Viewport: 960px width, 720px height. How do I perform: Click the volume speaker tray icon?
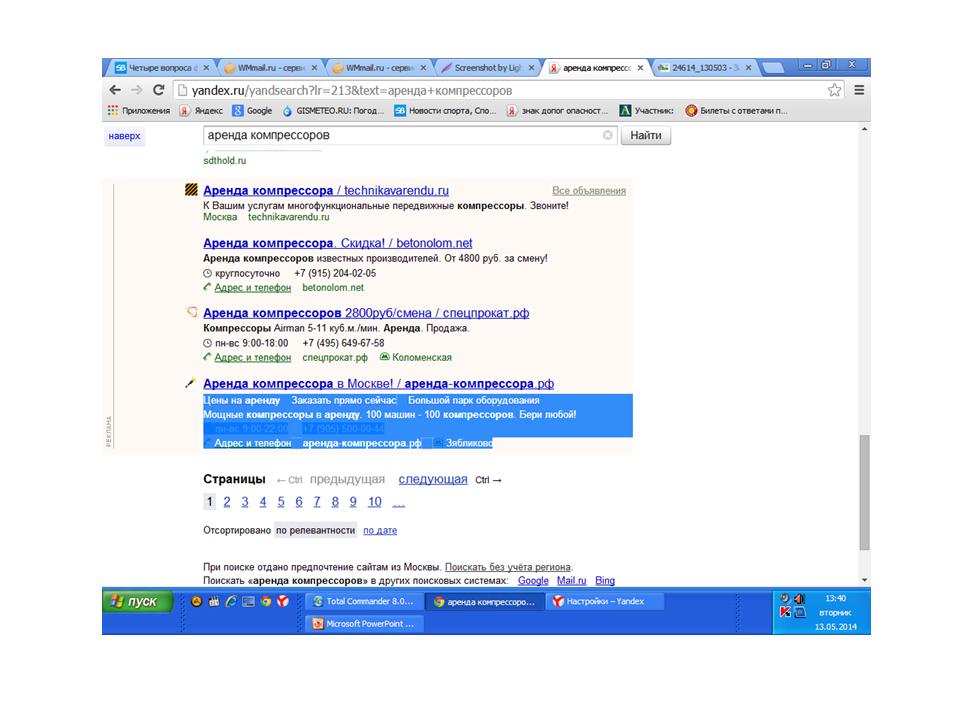point(800,599)
